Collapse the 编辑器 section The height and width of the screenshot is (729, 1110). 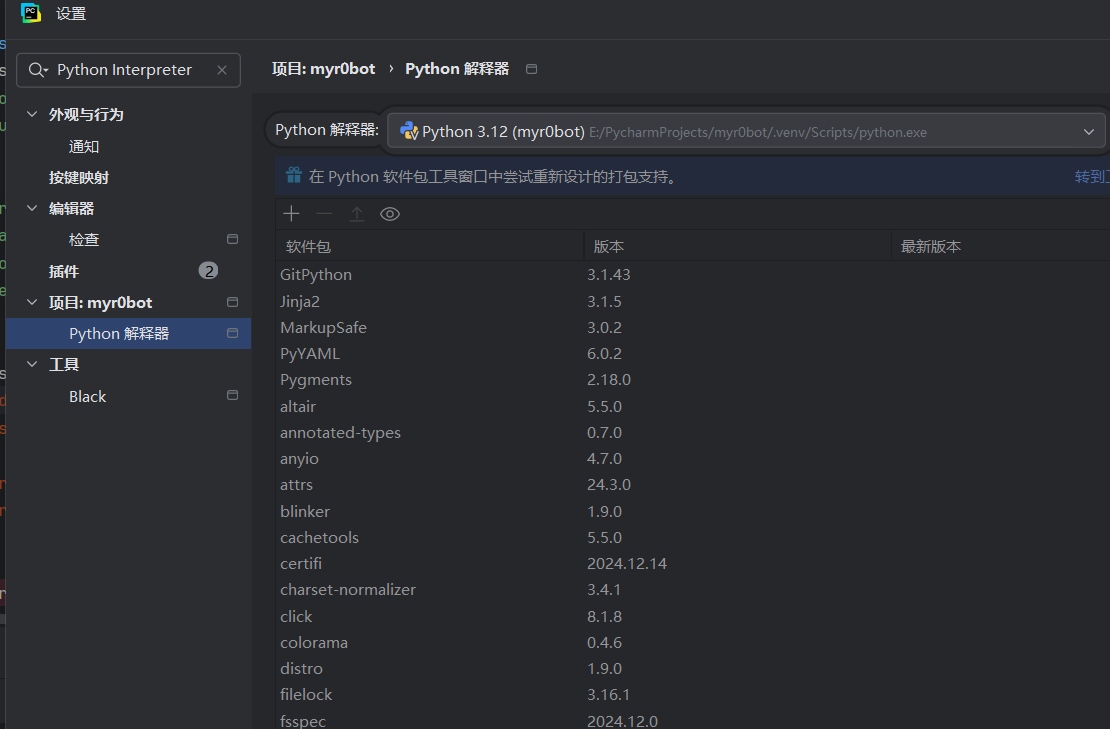[x=32, y=208]
